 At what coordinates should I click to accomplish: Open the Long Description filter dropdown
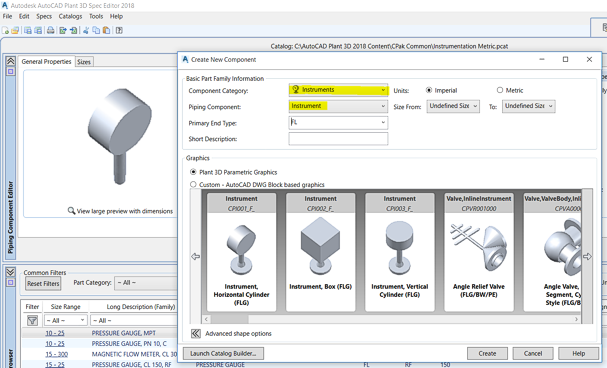pos(134,320)
